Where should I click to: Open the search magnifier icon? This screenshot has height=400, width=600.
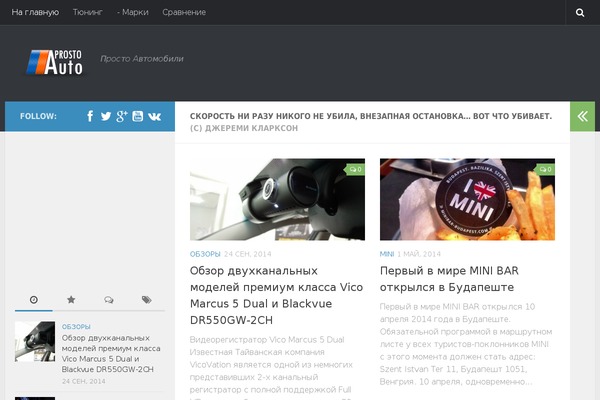tap(580, 13)
